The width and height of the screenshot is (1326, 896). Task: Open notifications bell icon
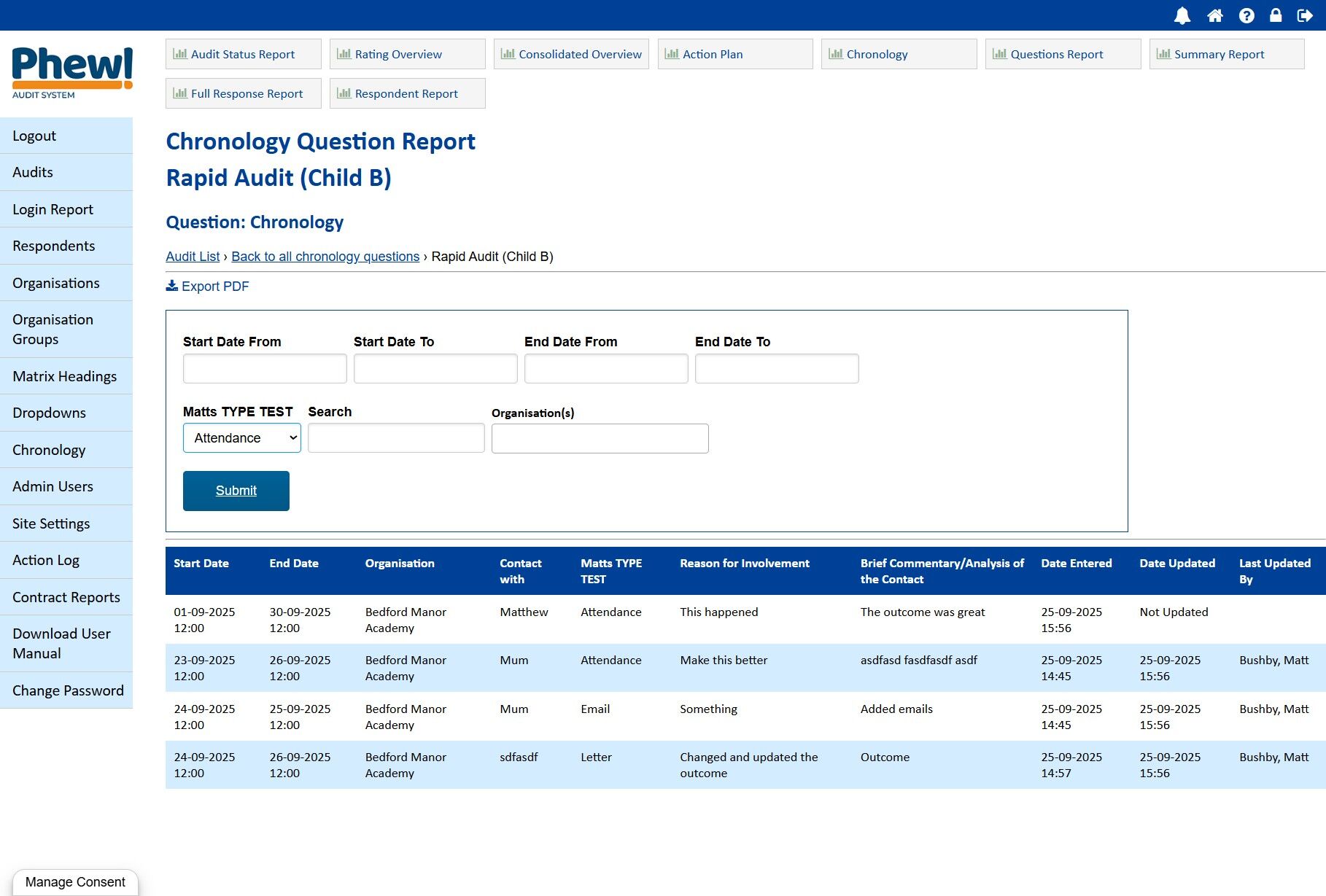point(1182,15)
